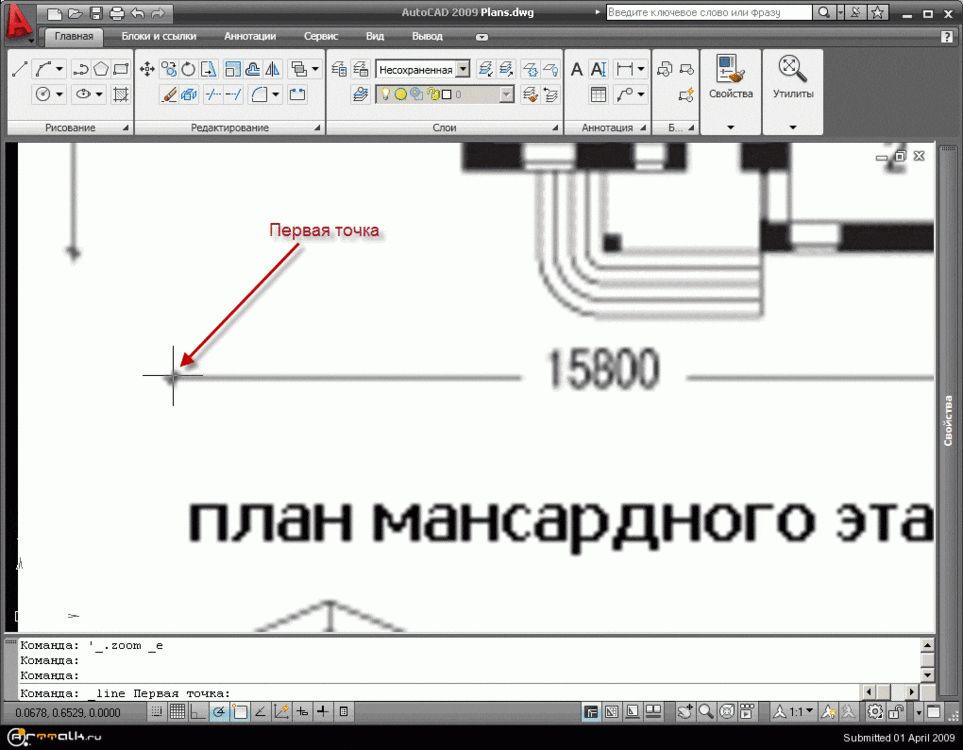The image size is (963, 750).
Task: Expand the Утилиты panel dropdown
Action: (792, 127)
